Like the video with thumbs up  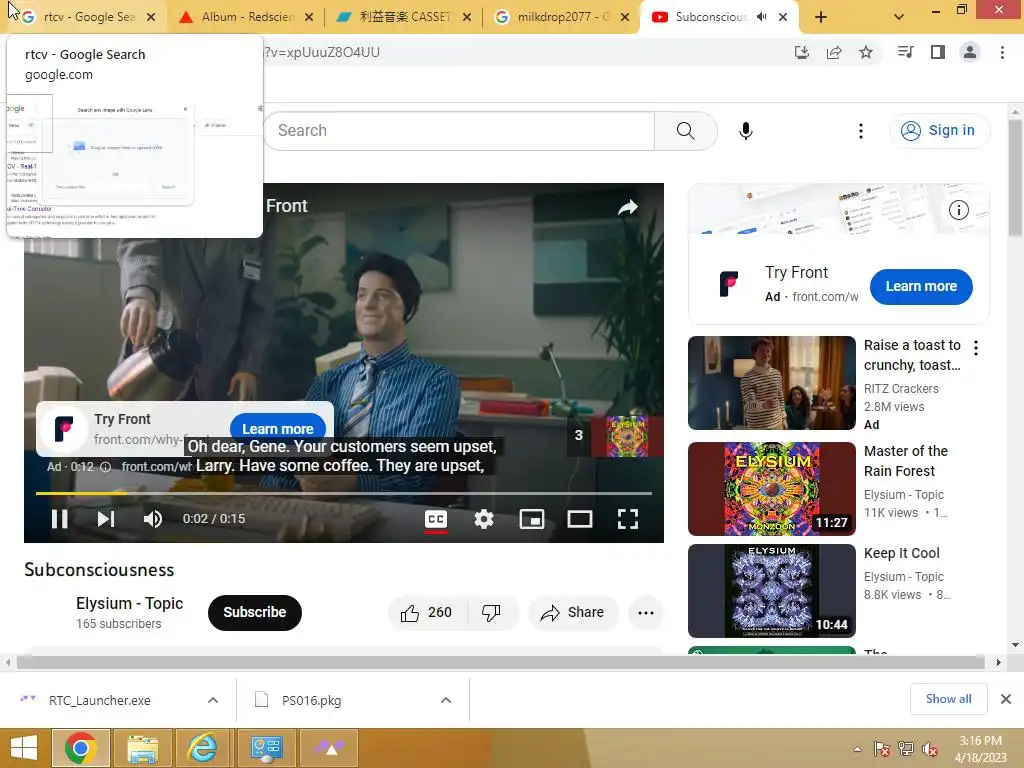click(x=427, y=613)
